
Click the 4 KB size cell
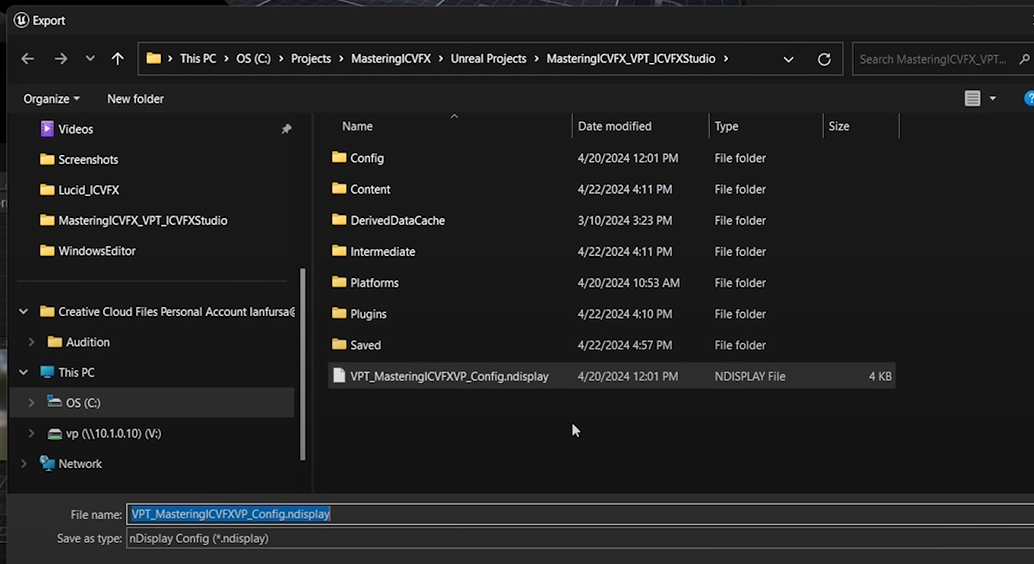tap(880, 377)
